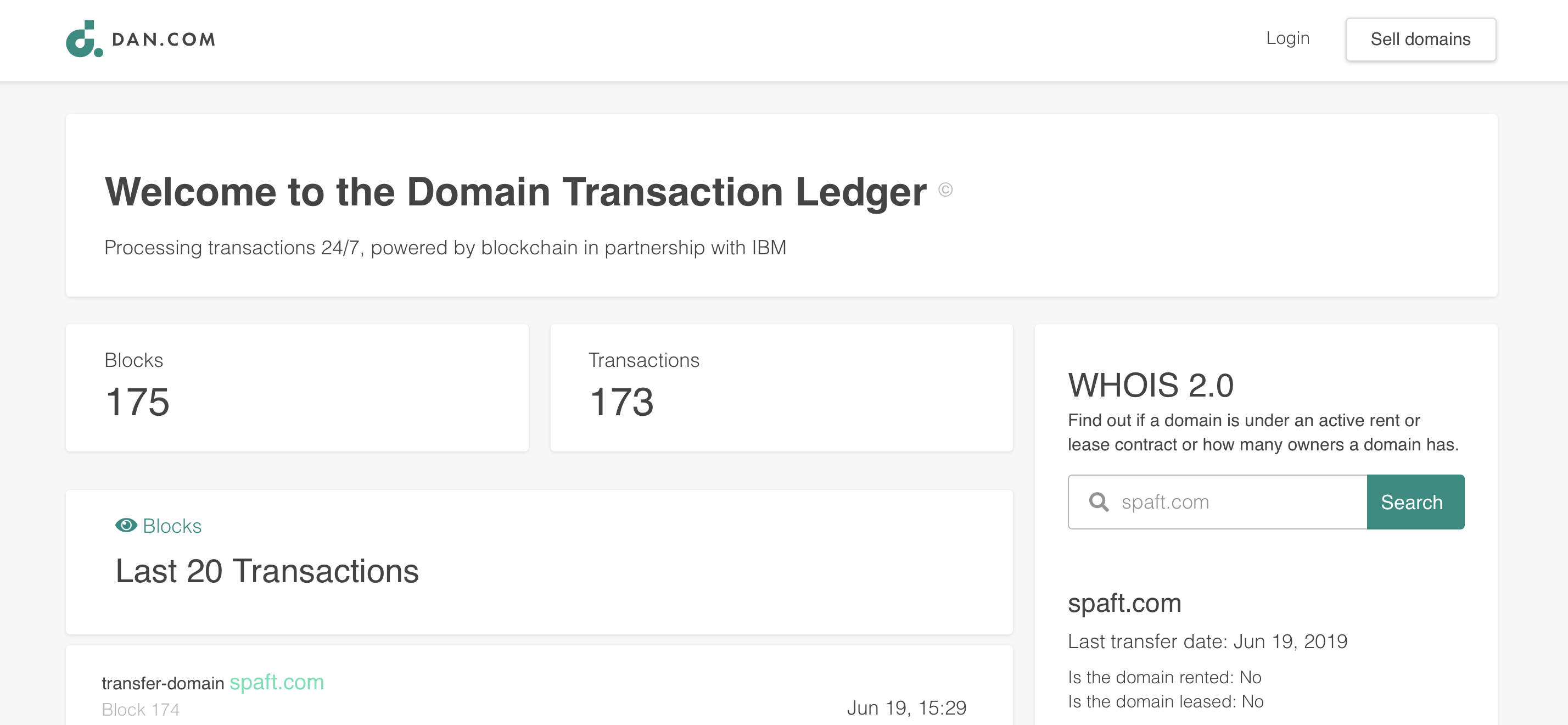Open the spaft.com transfer-domain link

coord(276,682)
